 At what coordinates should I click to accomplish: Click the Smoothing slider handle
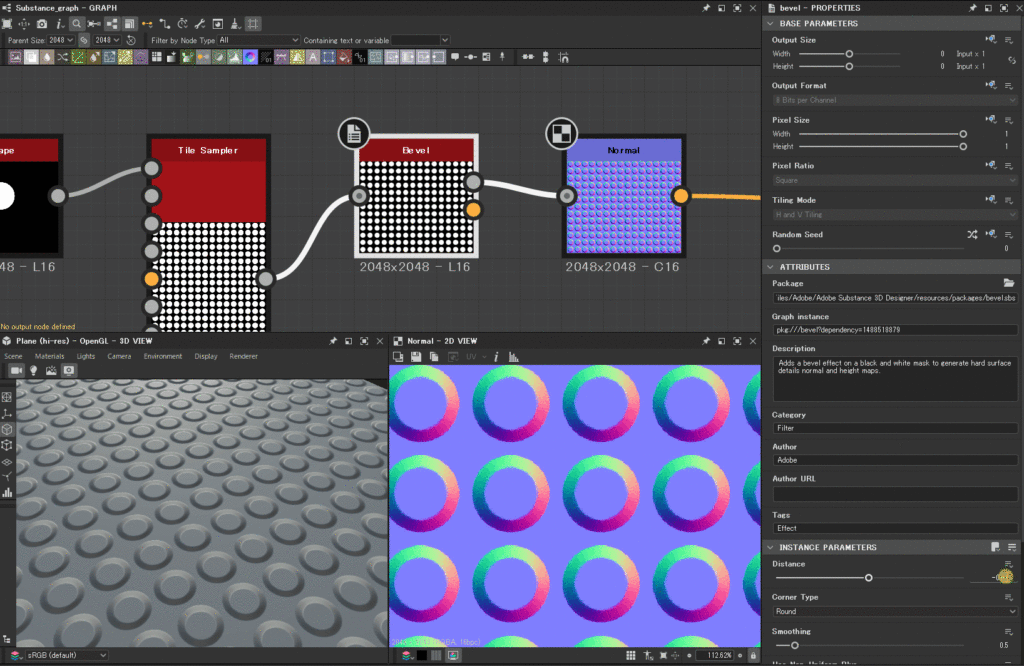tap(795, 645)
